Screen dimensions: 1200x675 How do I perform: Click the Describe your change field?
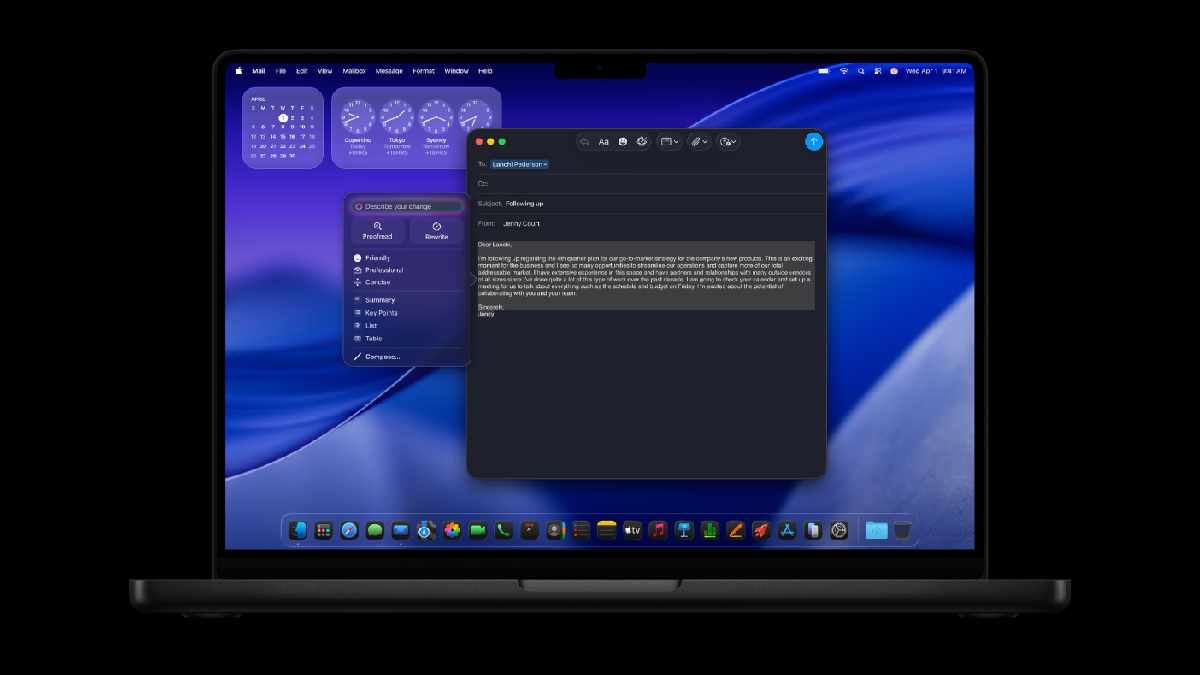click(410, 206)
